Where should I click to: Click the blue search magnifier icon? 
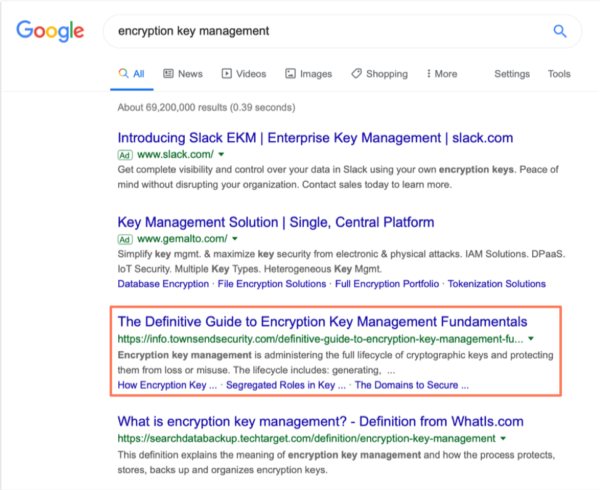click(560, 31)
